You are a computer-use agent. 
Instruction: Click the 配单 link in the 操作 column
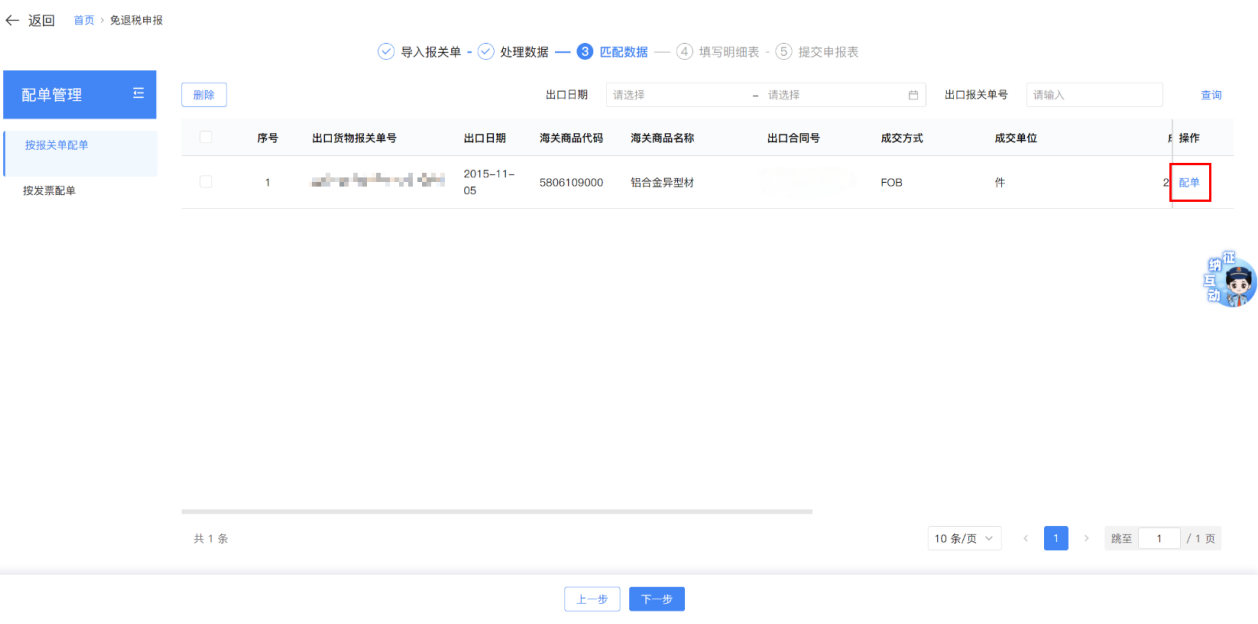[x=1189, y=183]
